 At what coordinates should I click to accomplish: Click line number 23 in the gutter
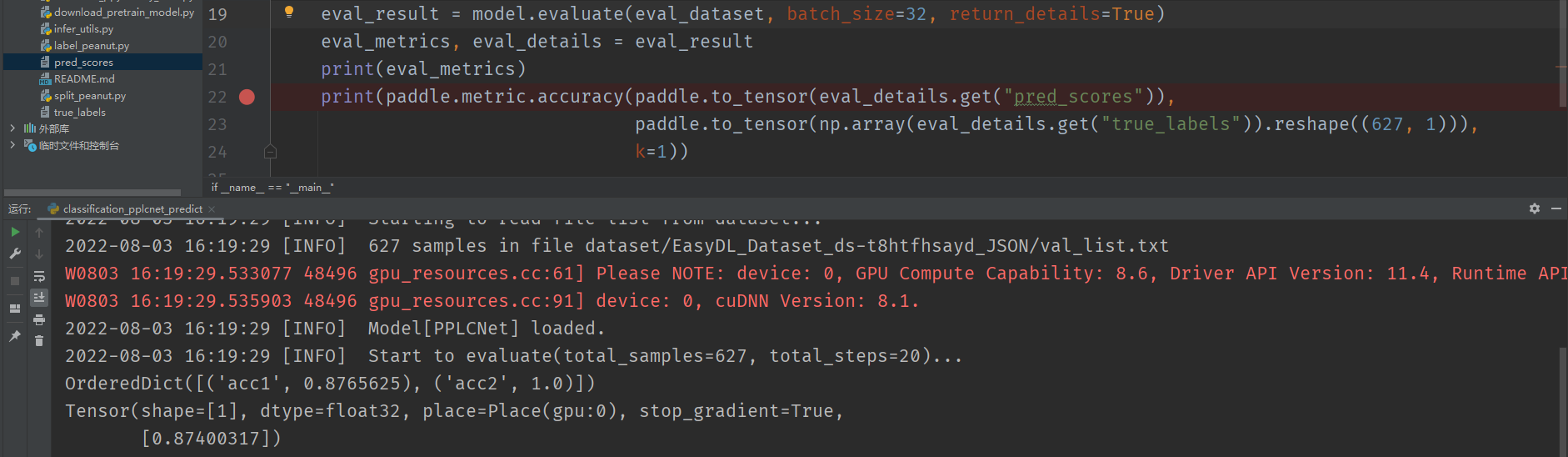click(x=217, y=124)
